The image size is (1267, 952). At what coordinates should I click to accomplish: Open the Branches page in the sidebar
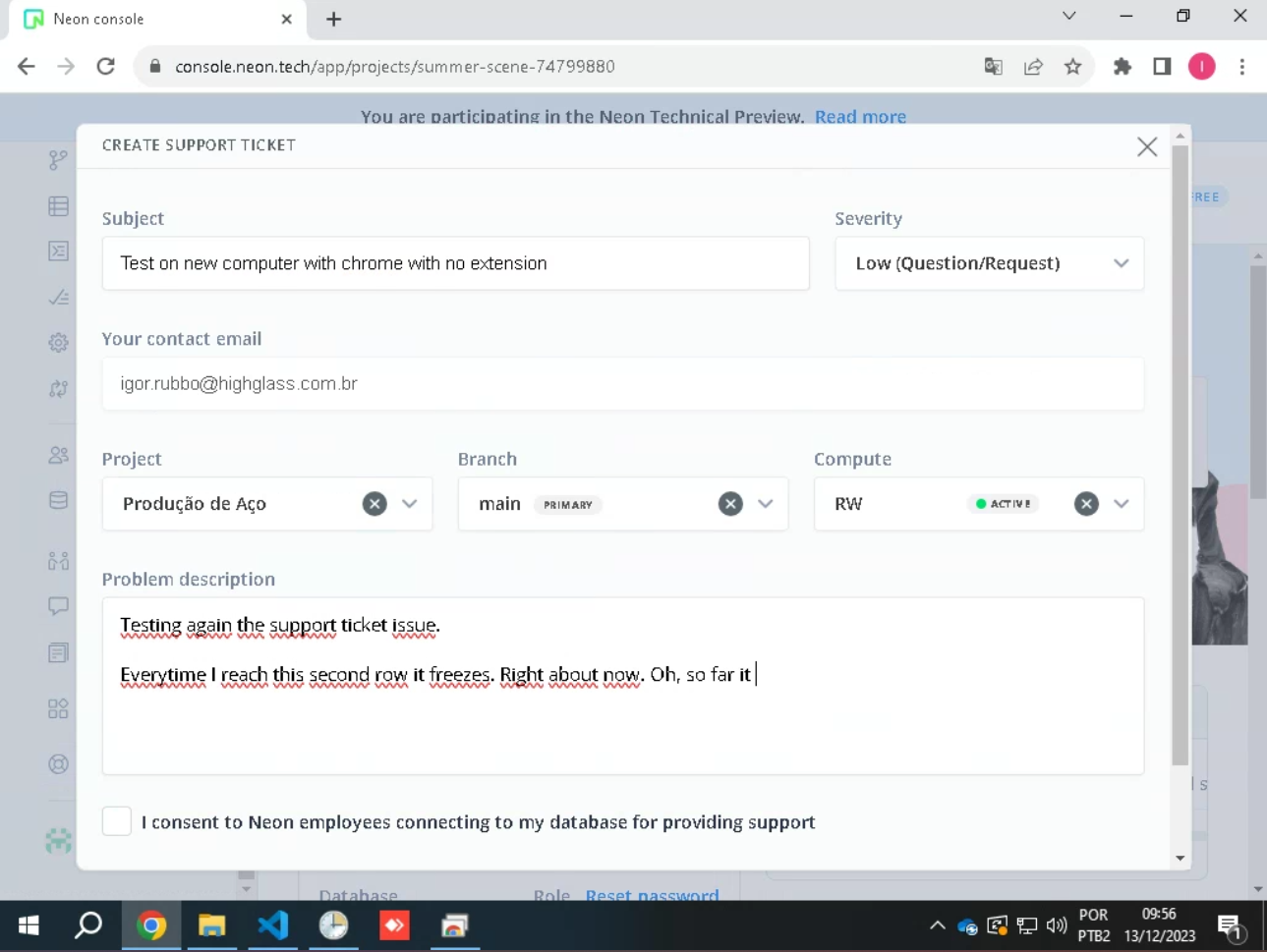click(x=59, y=160)
